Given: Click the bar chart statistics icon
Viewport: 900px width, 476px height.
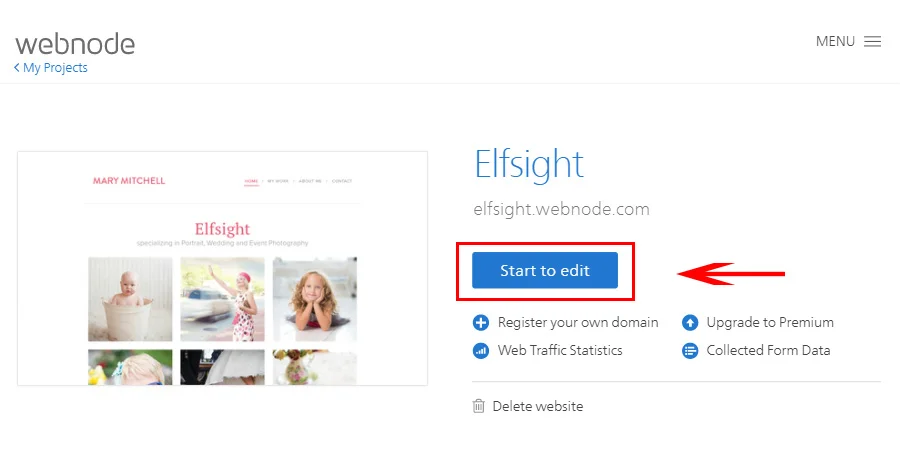Looking at the screenshot, I should pyautogui.click(x=481, y=350).
